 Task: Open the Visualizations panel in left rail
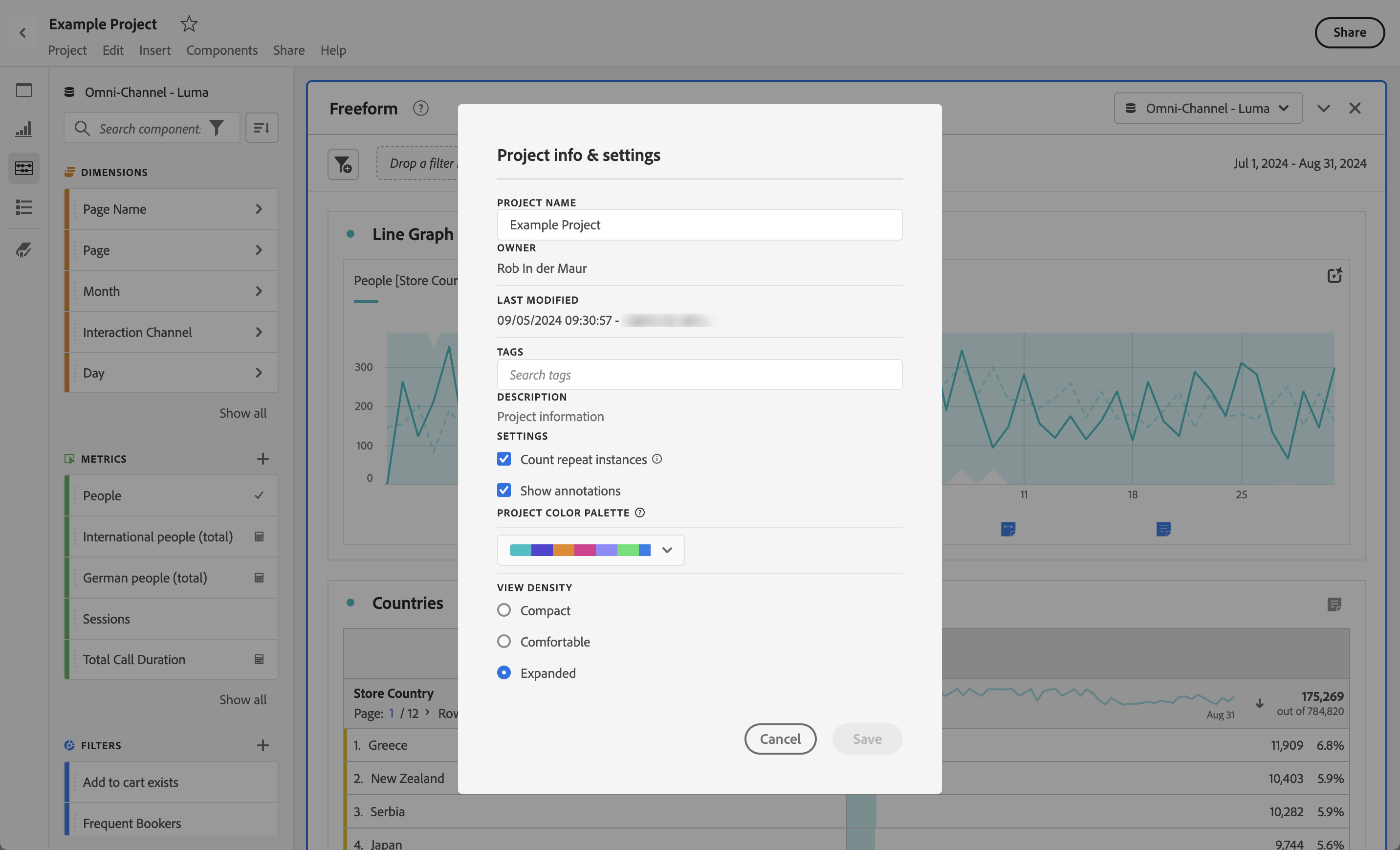click(x=23, y=129)
